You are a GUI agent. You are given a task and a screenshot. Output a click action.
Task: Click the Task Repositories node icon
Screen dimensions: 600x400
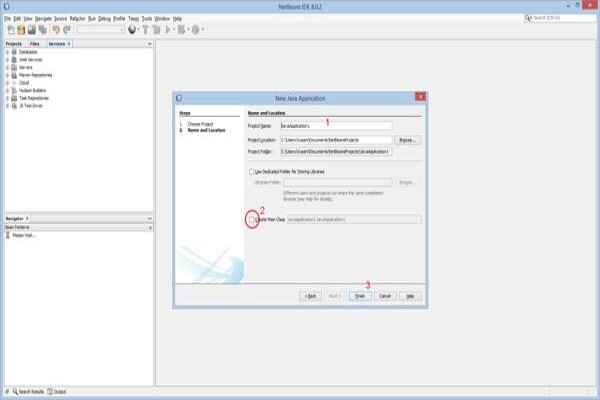(14, 98)
